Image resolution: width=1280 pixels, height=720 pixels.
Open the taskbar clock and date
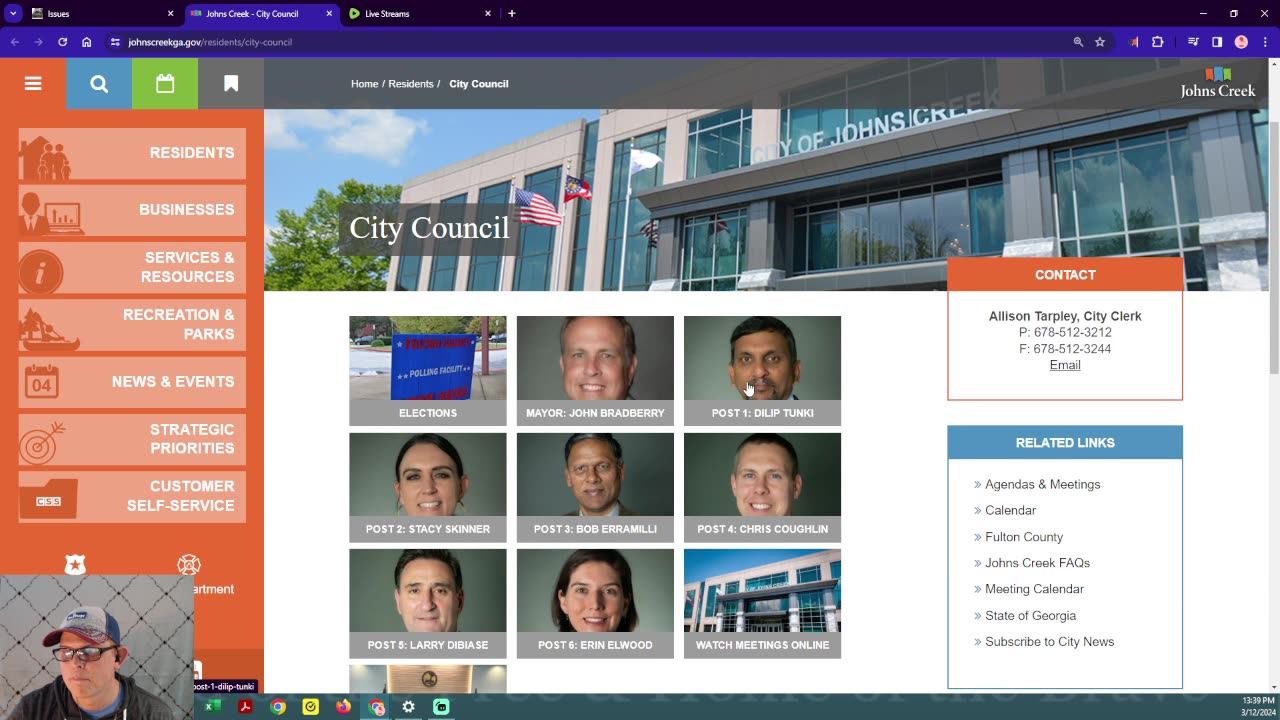(x=1257, y=706)
